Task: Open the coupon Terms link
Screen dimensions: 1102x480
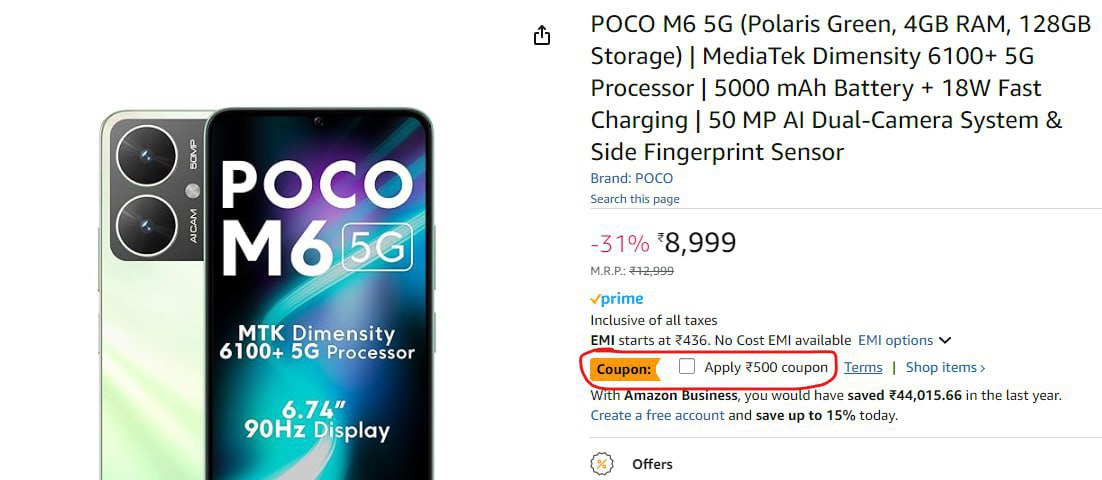Action: [x=863, y=368]
